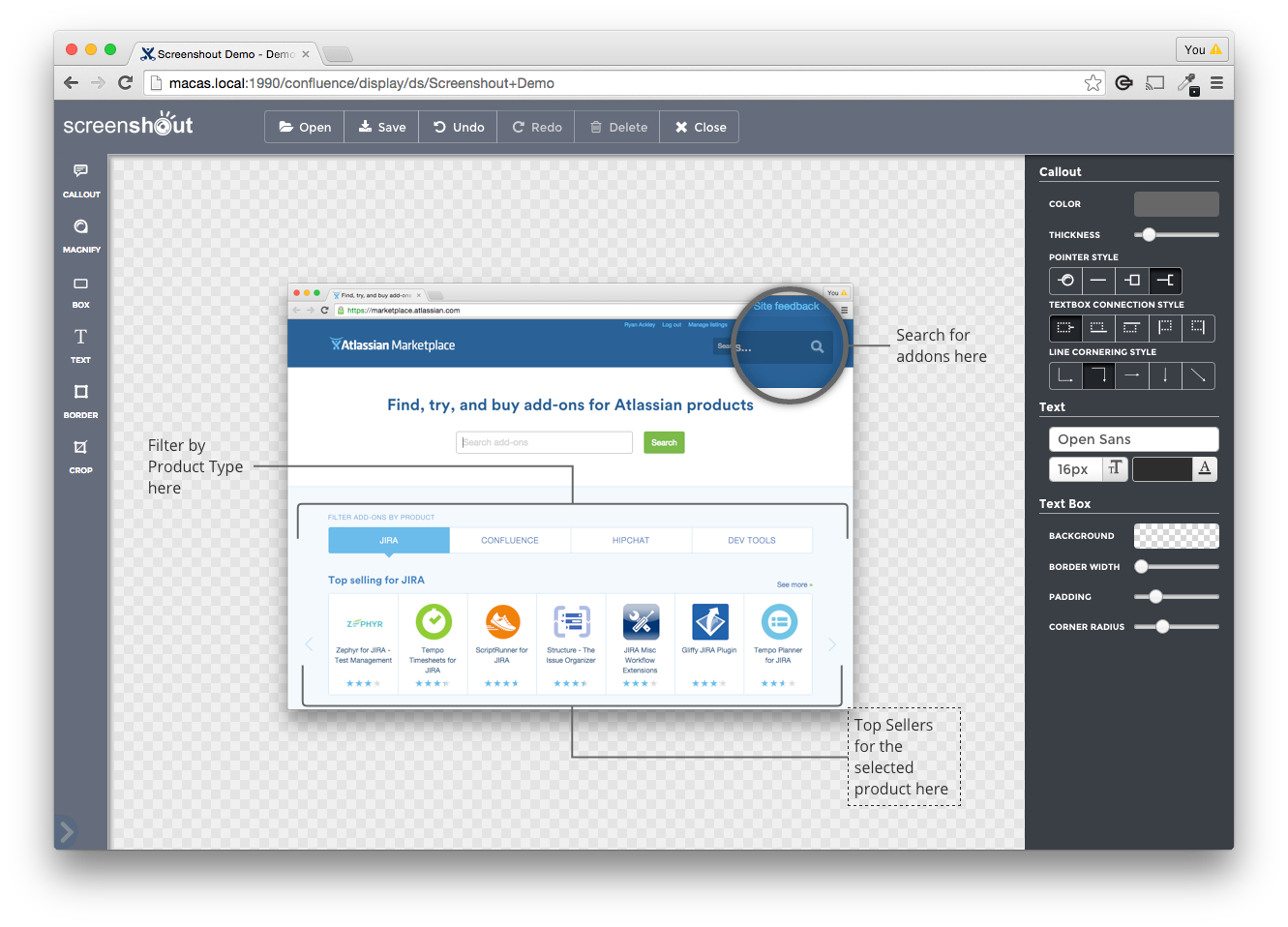Switch to the Screenshout Demo tab

pos(225,54)
